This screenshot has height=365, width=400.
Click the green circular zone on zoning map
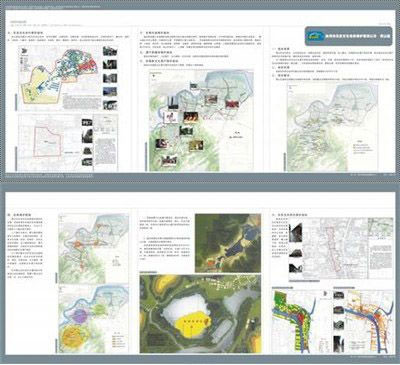(98, 310)
